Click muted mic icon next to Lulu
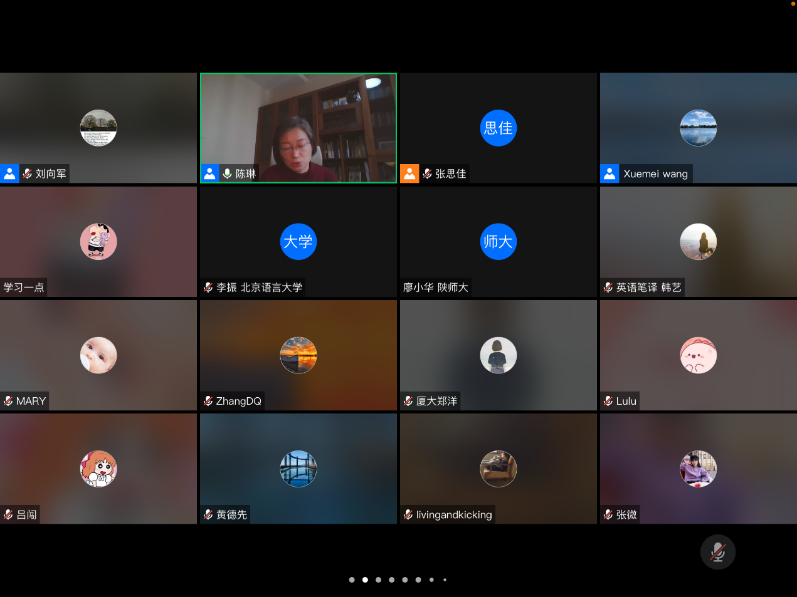This screenshot has width=797, height=597. tap(608, 401)
